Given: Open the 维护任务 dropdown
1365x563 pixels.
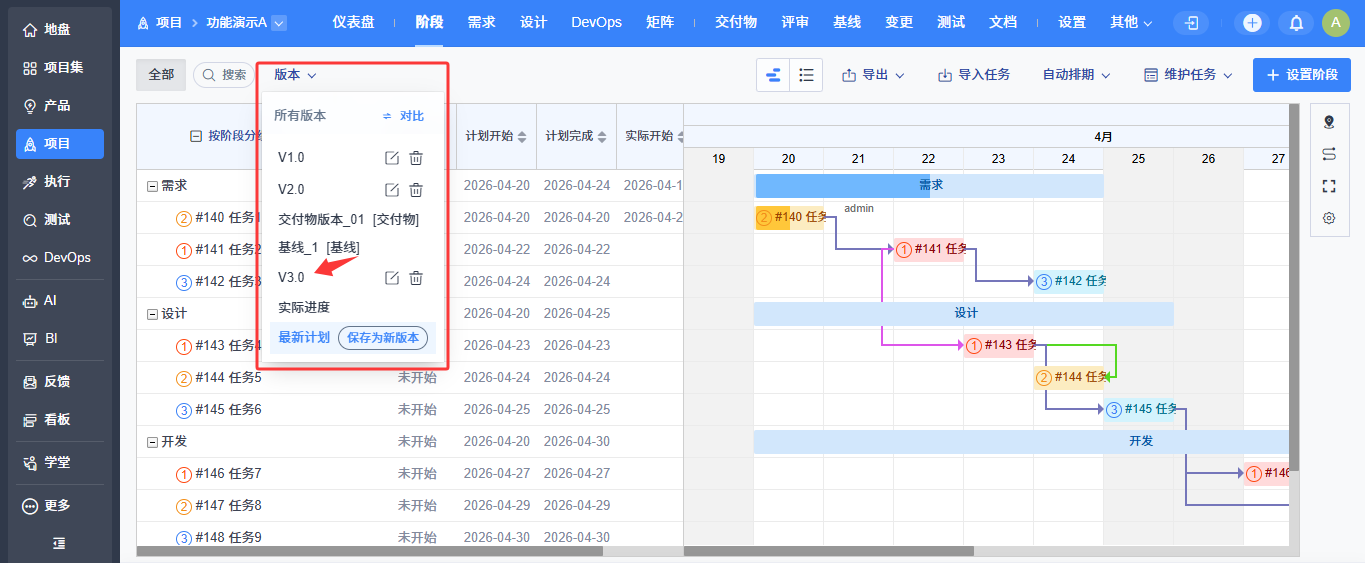Looking at the screenshot, I should point(1189,75).
